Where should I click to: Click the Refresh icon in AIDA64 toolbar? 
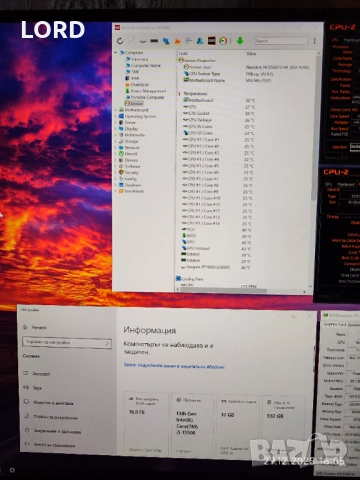click(120, 41)
